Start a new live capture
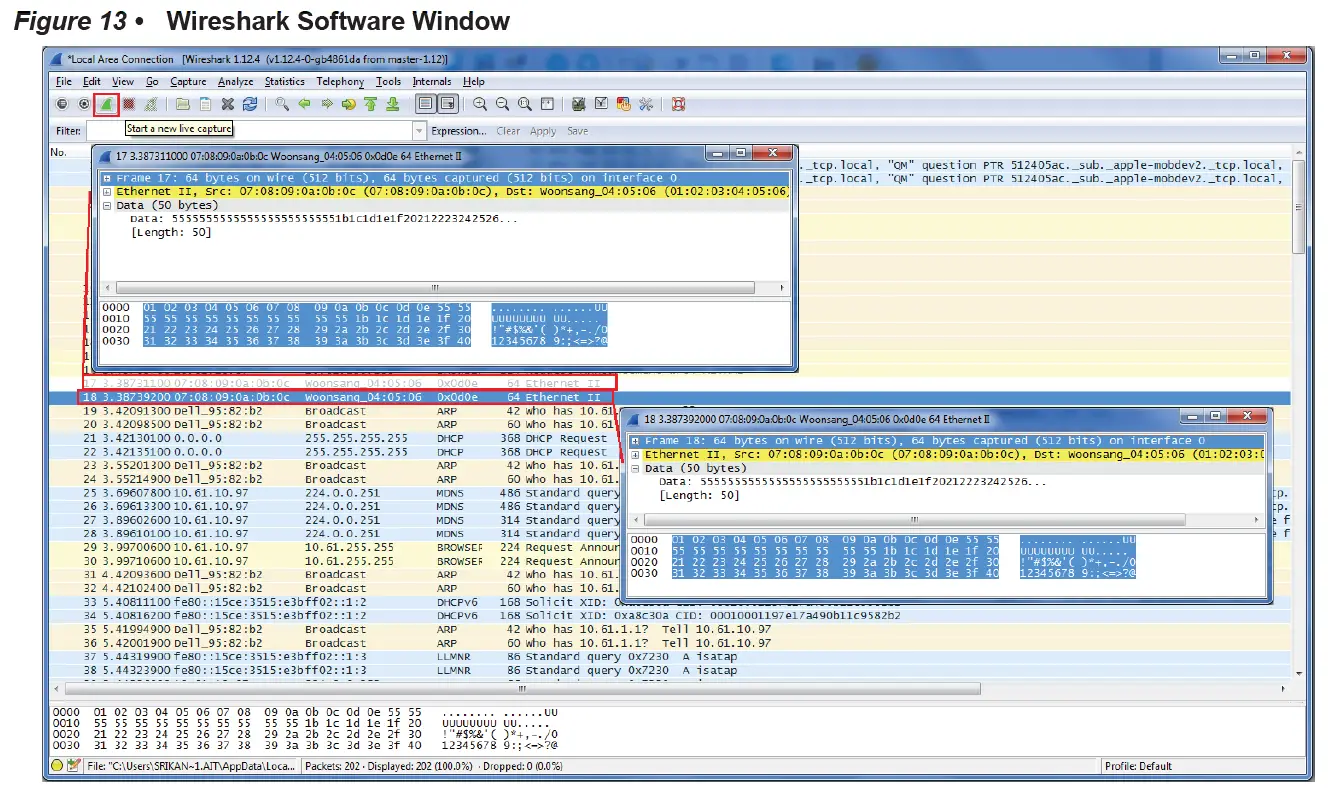The width and height of the screenshot is (1328, 793). pos(104,103)
